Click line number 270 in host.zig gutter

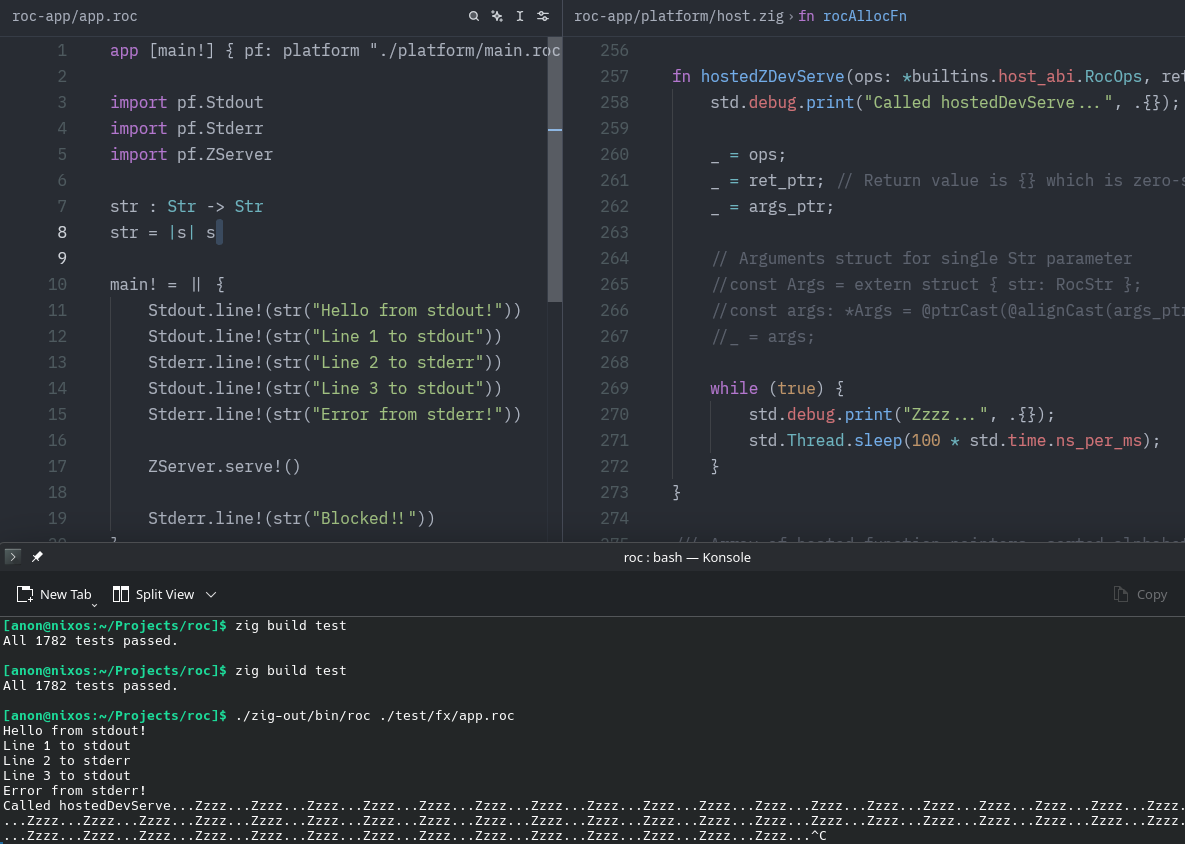614,414
